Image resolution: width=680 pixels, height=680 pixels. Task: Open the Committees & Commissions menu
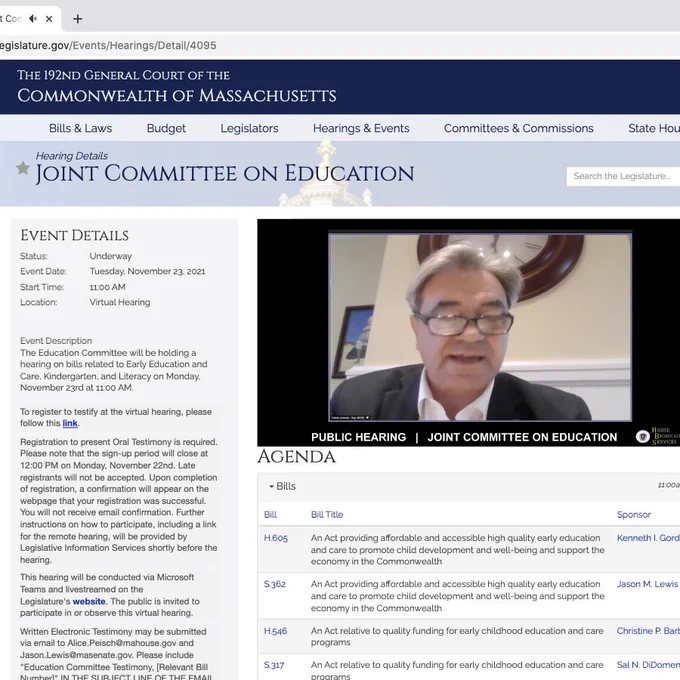(x=519, y=128)
